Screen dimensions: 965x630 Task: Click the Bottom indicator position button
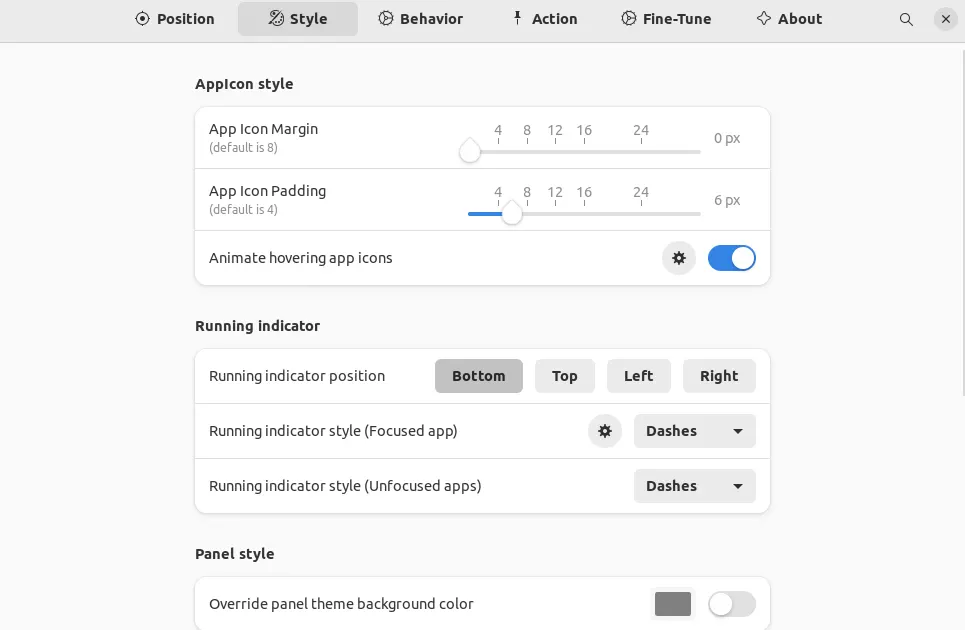click(x=478, y=376)
